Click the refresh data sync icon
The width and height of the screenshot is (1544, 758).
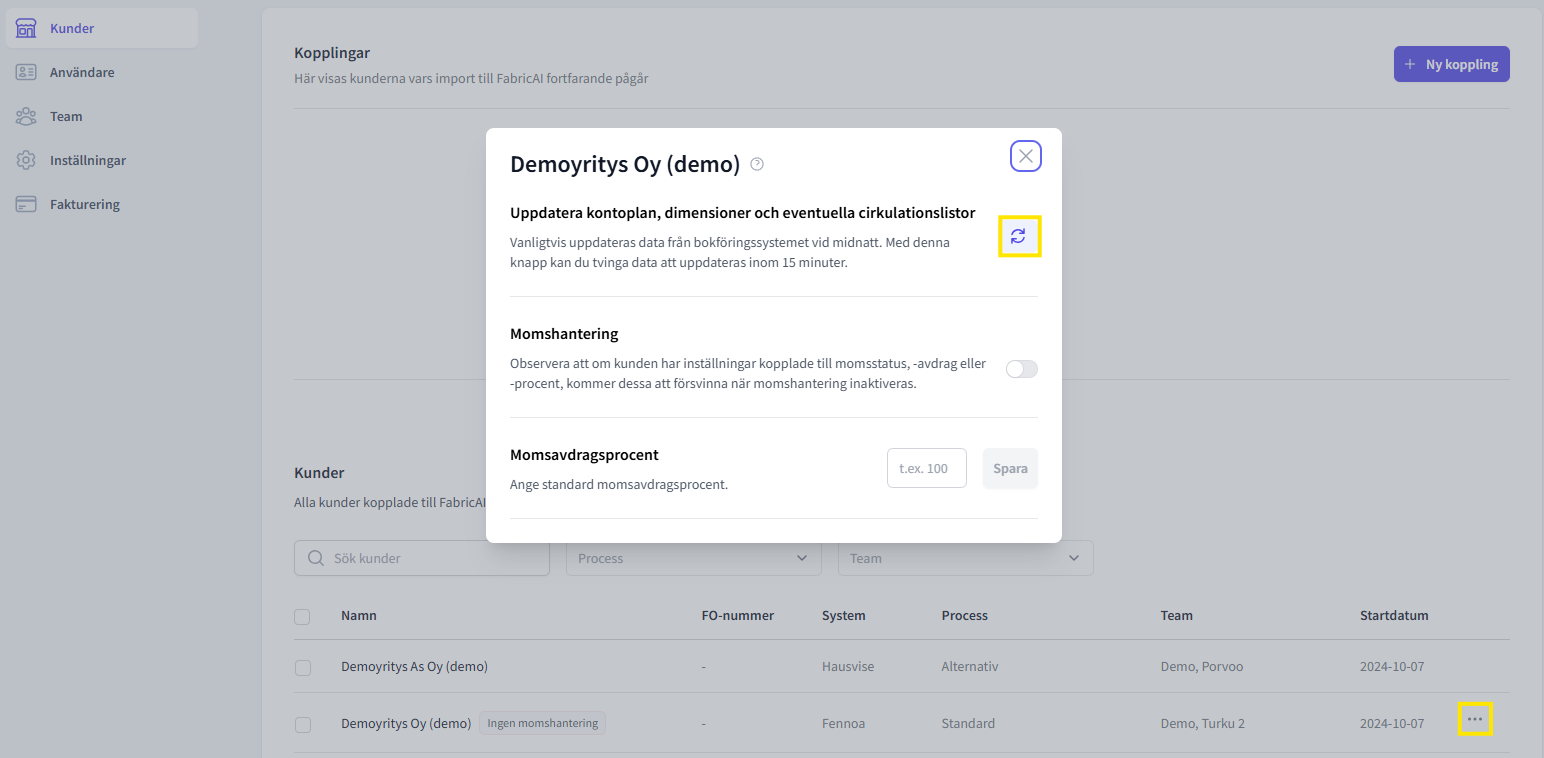coord(1018,236)
